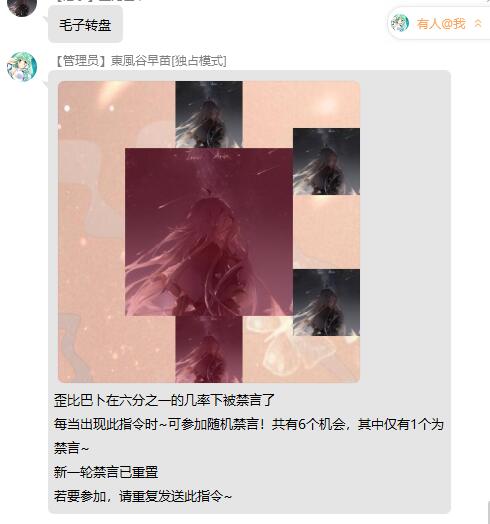Click the butterfly decoration in the collage
The width and height of the screenshot is (490, 524).
291,348
